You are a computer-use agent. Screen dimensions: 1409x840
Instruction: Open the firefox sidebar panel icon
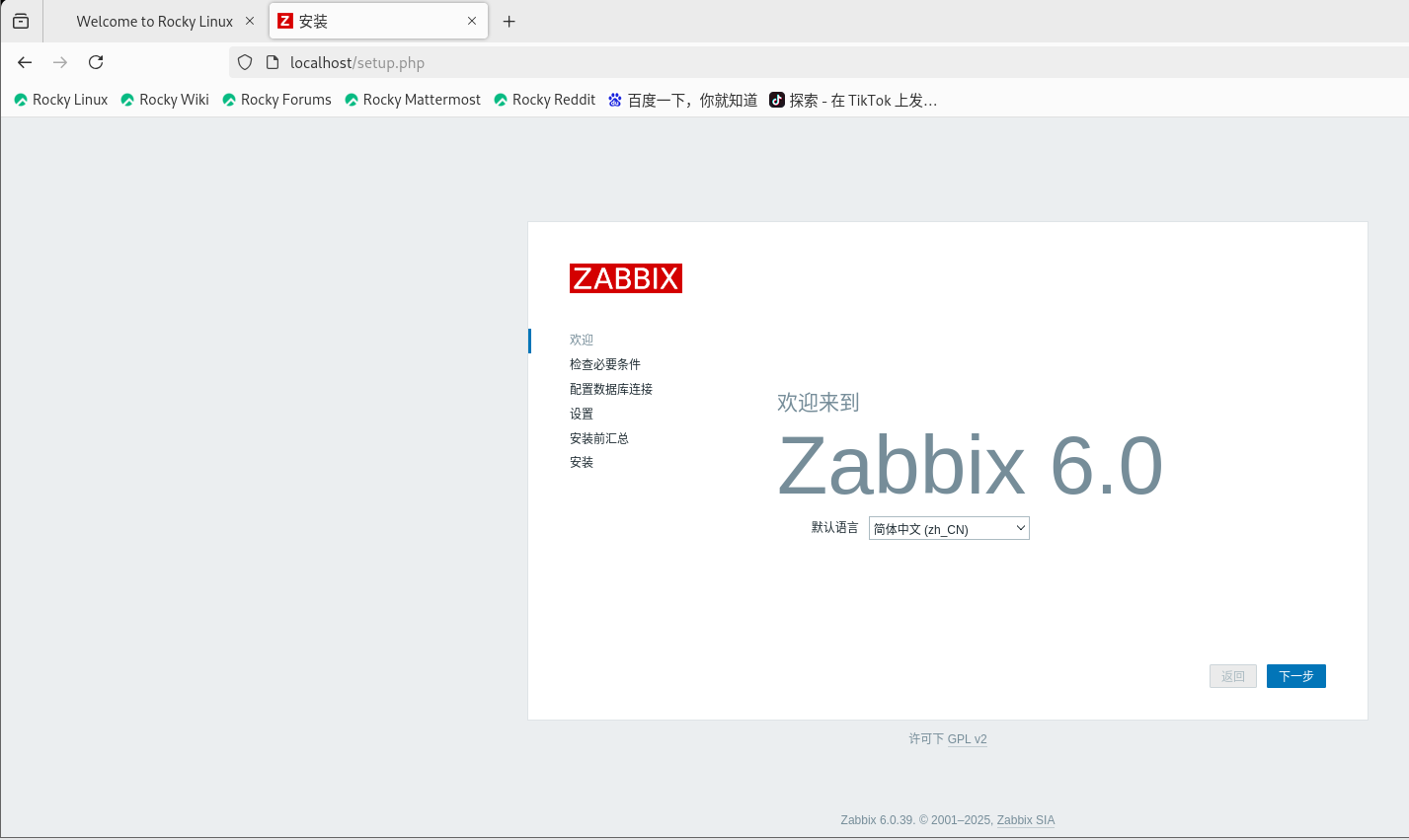tap(20, 21)
